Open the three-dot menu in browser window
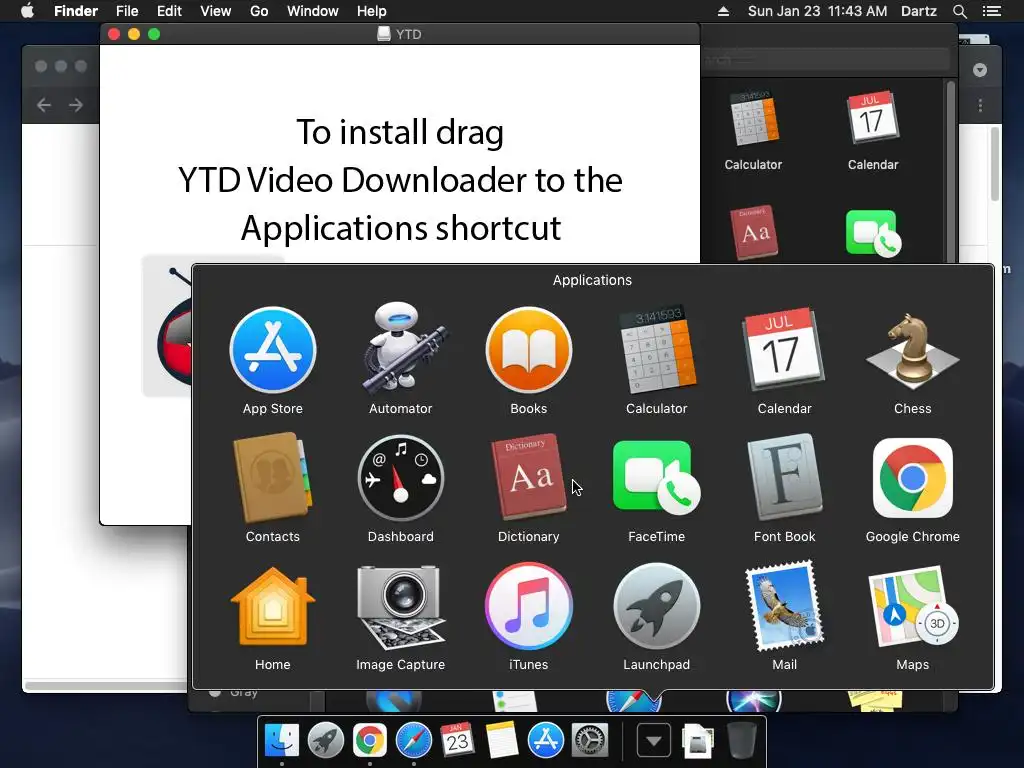This screenshot has width=1024, height=768. tap(980, 106)
